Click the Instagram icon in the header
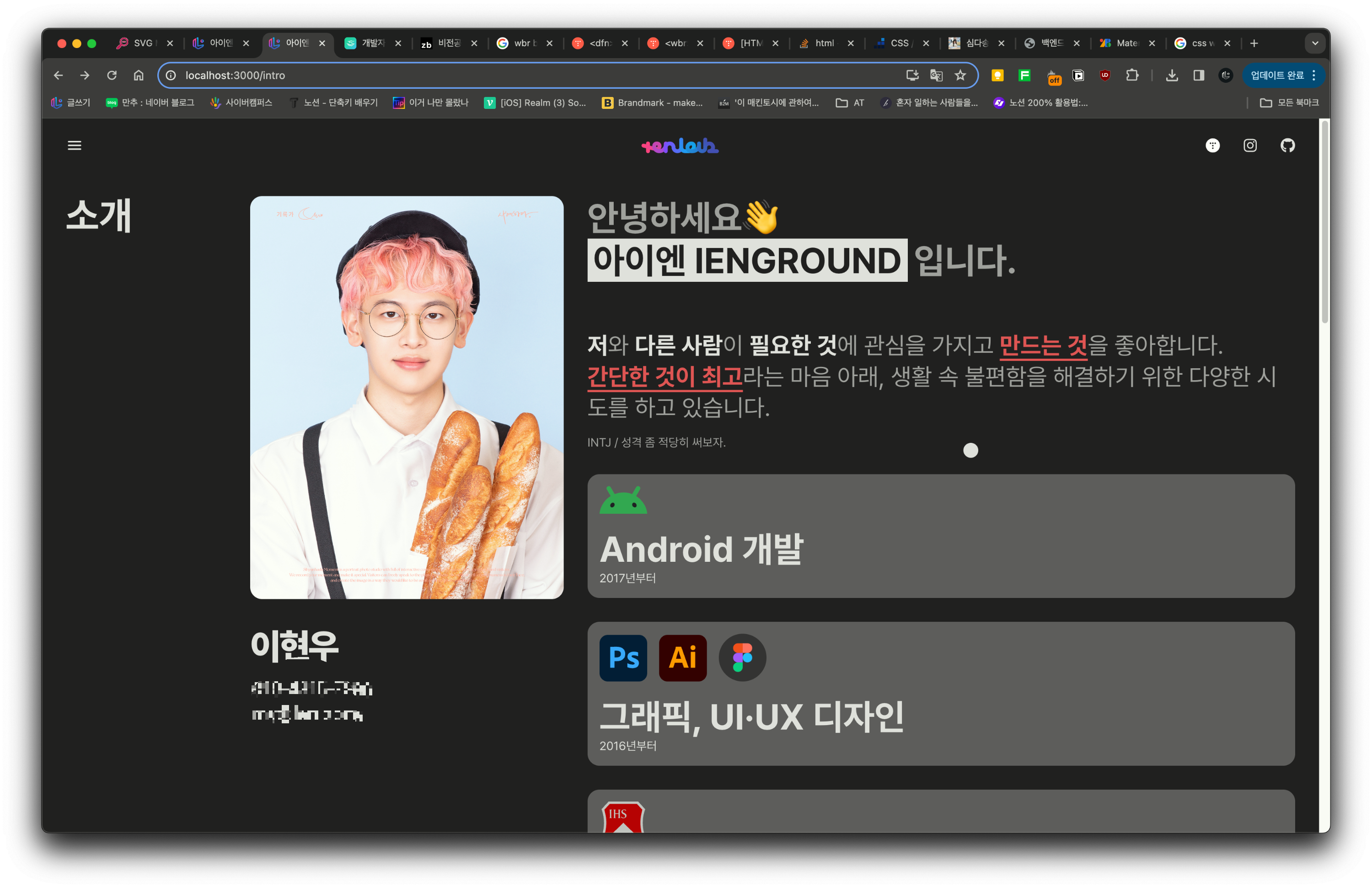The width and height of the screenshot is (1372, 888). pos(1250,145)
